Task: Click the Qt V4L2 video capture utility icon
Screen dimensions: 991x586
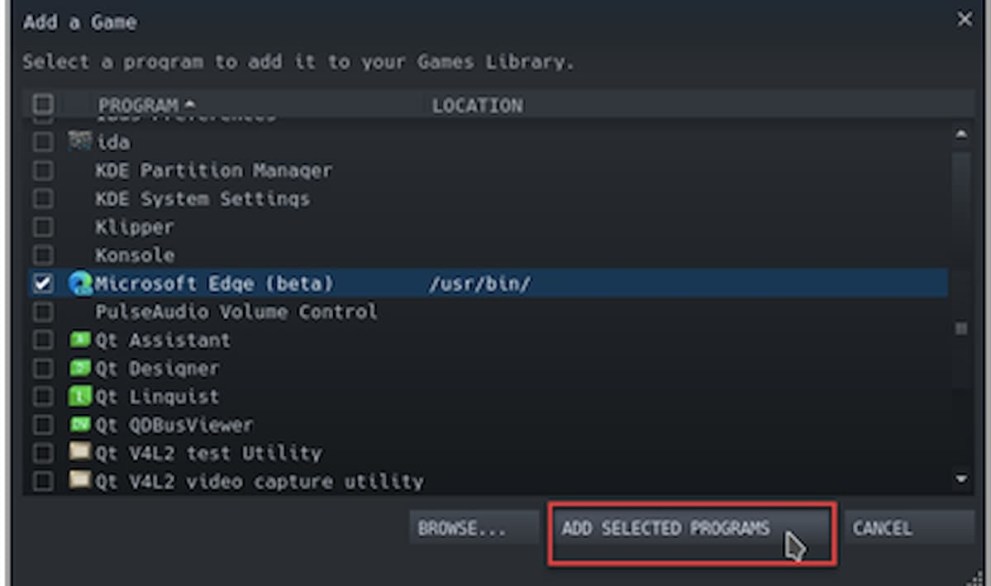Action: click(81, 481)
